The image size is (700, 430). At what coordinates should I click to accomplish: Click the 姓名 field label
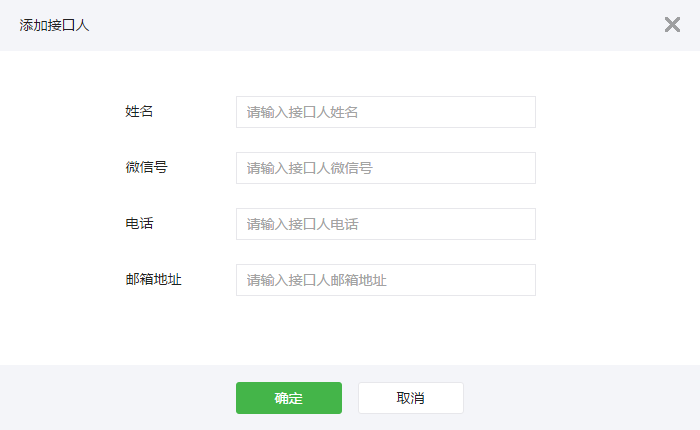point(139,111)
